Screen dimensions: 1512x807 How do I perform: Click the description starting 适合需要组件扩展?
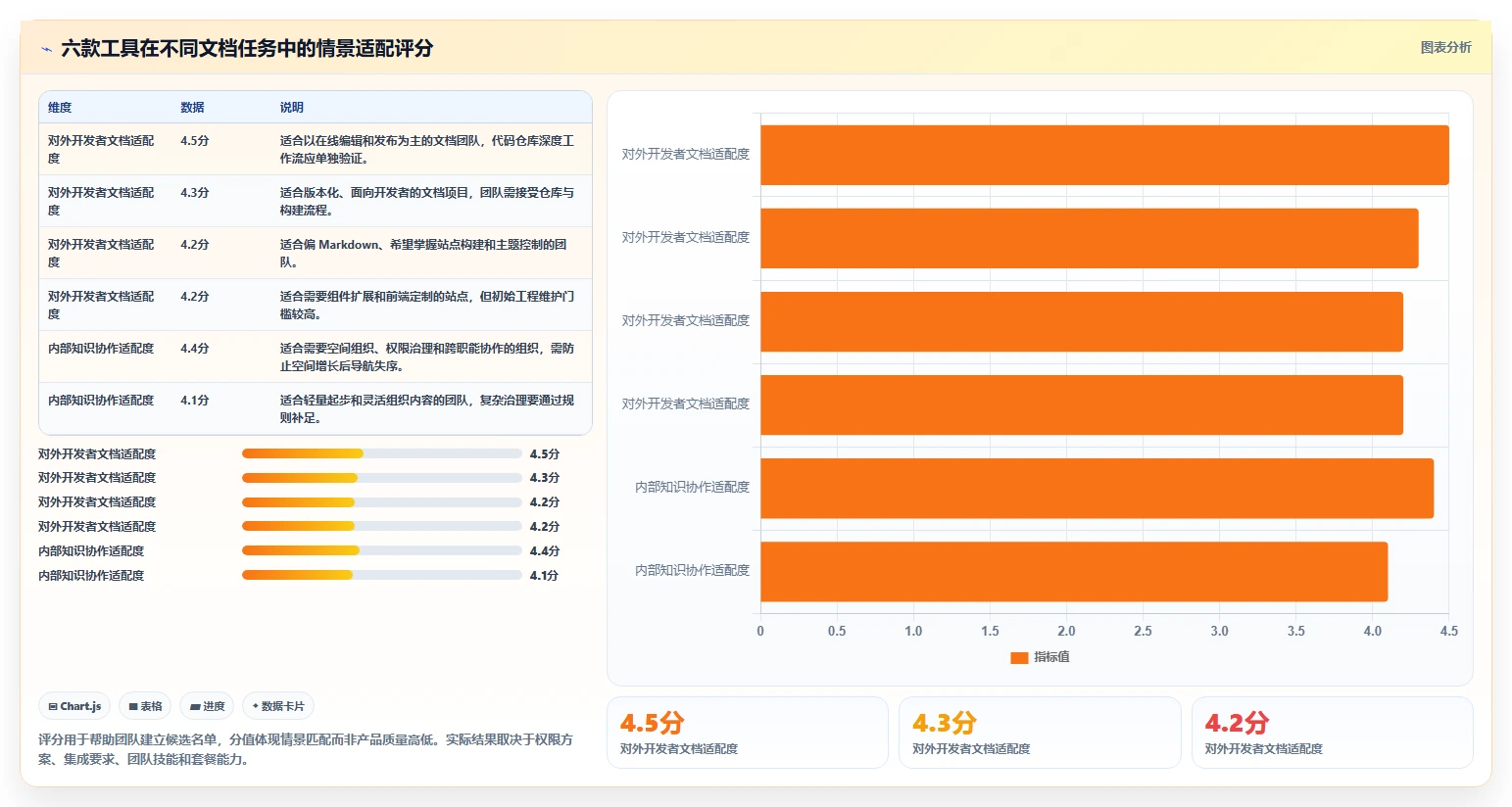pyautogui.click(x=427, y=306)
